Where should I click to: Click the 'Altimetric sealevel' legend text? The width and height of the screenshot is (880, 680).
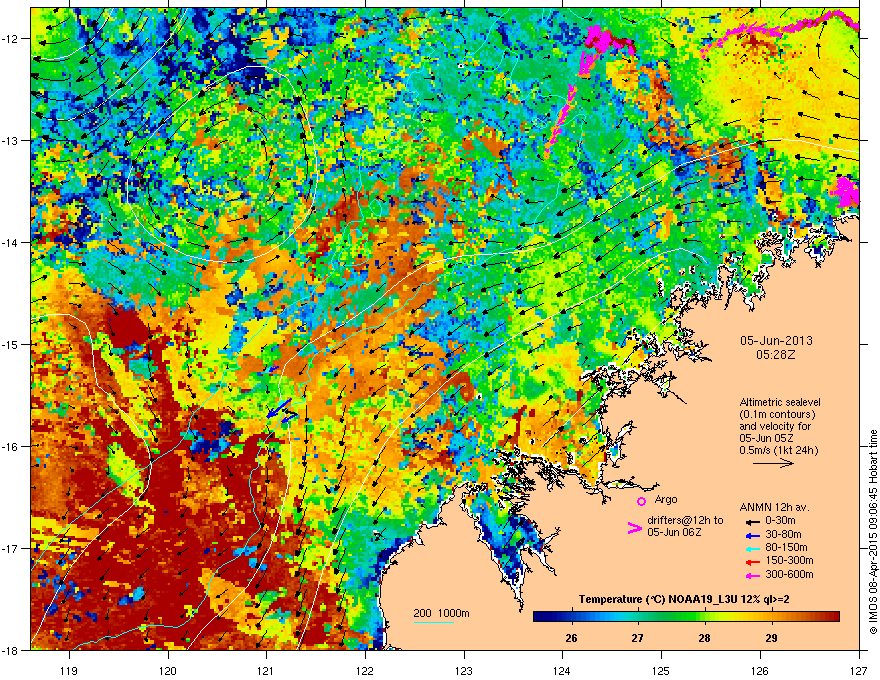pyautogui.click(x=780, y=402)
